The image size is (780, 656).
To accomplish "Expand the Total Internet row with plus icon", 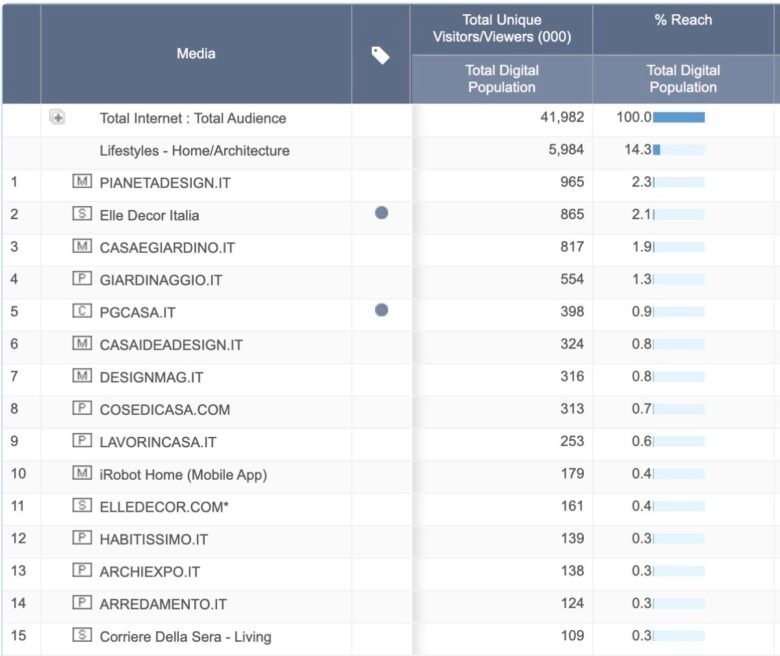I will [57, 117].
